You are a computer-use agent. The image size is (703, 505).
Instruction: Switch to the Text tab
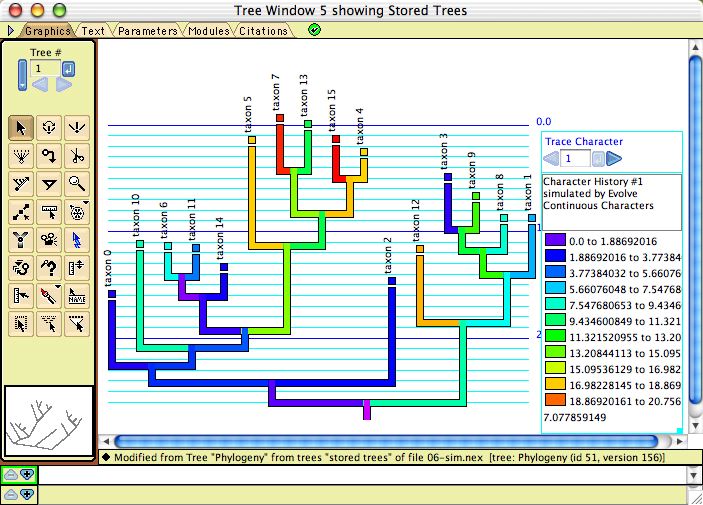[x=93, y=31]
